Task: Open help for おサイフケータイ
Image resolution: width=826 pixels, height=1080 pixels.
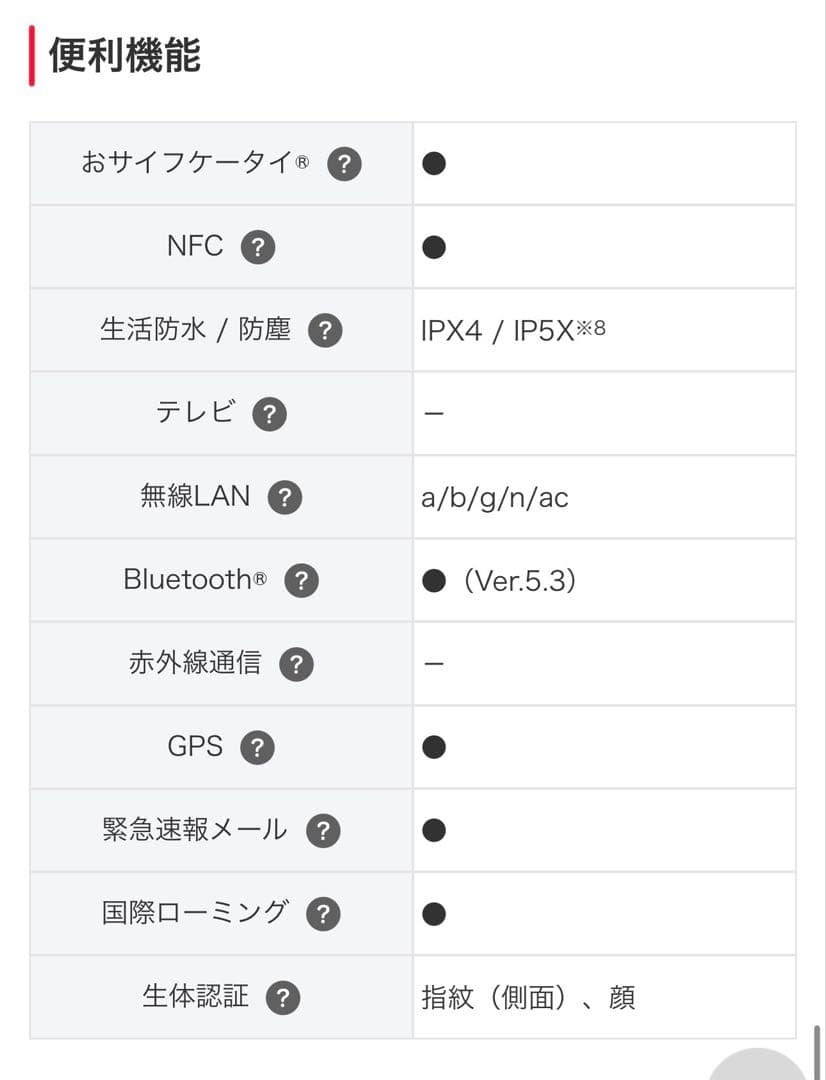Action: [344, 163]
